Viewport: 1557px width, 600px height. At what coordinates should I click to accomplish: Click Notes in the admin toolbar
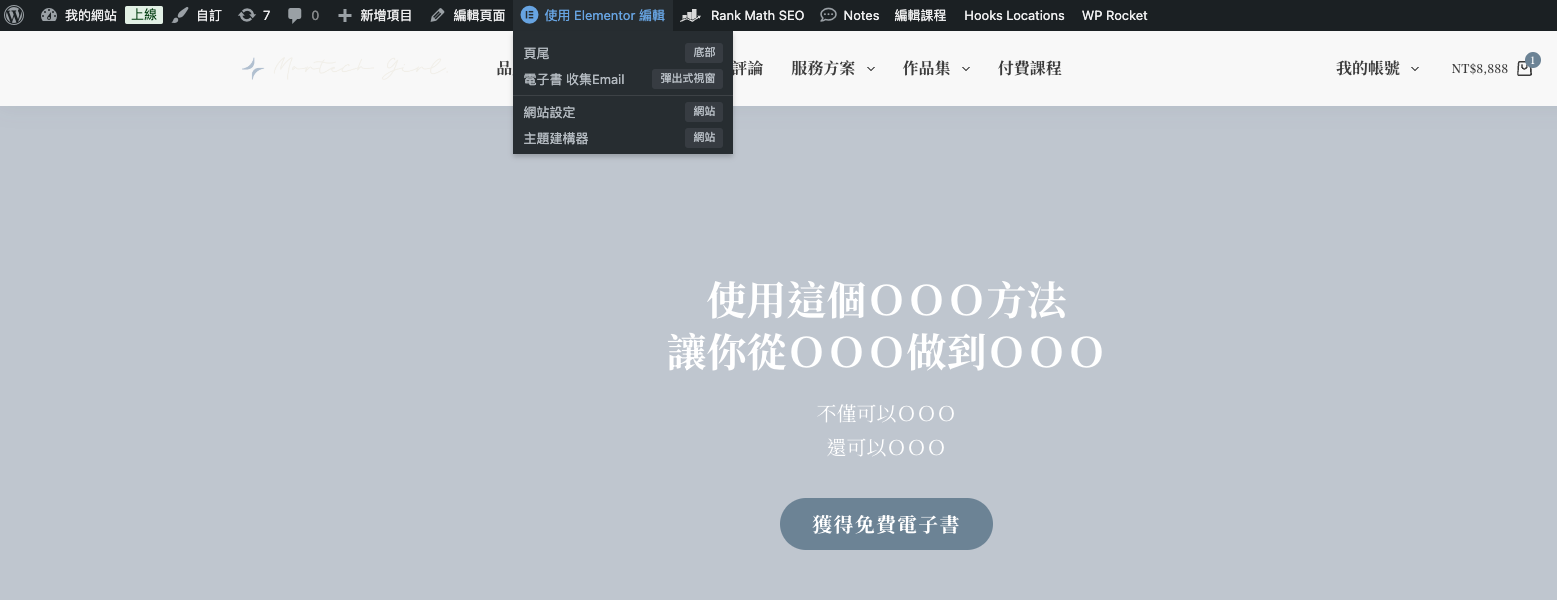tap(861, 15)
